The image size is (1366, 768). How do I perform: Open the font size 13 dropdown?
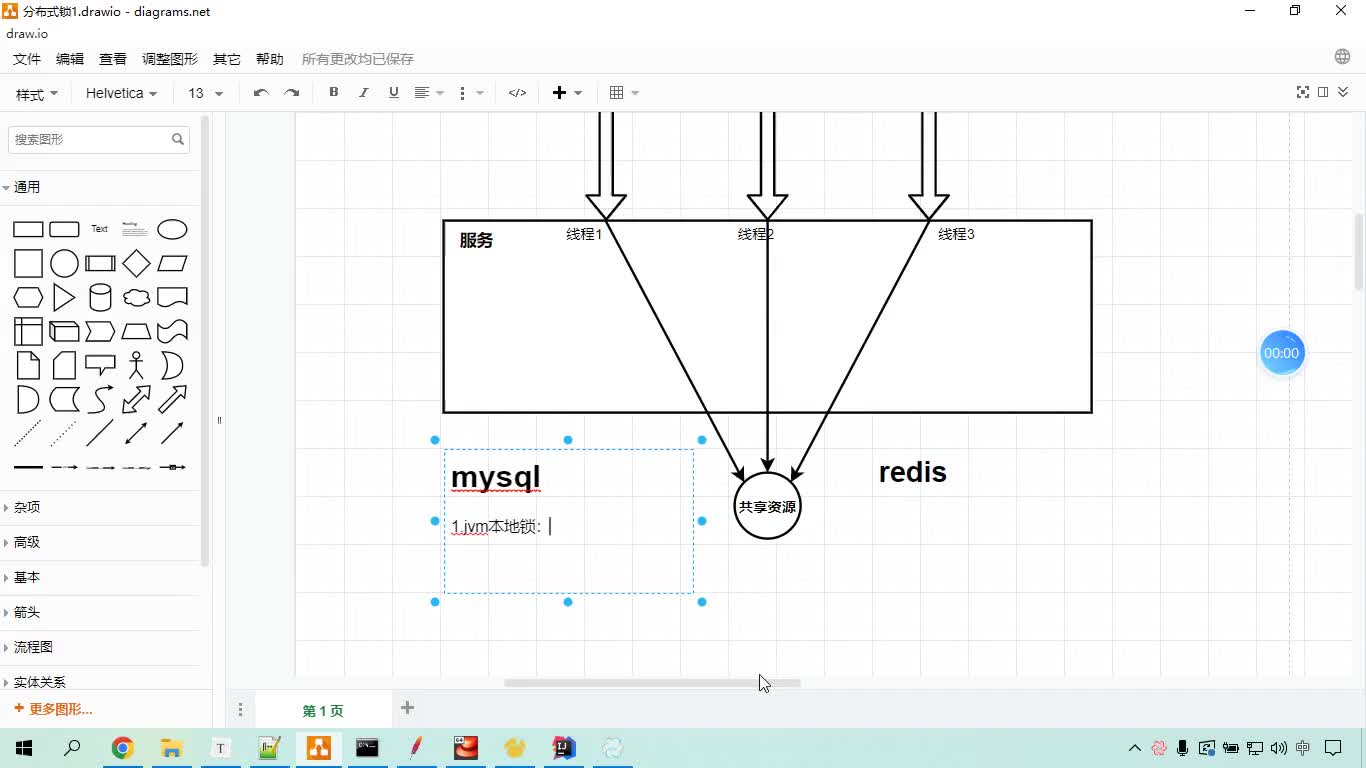[206, 93]
